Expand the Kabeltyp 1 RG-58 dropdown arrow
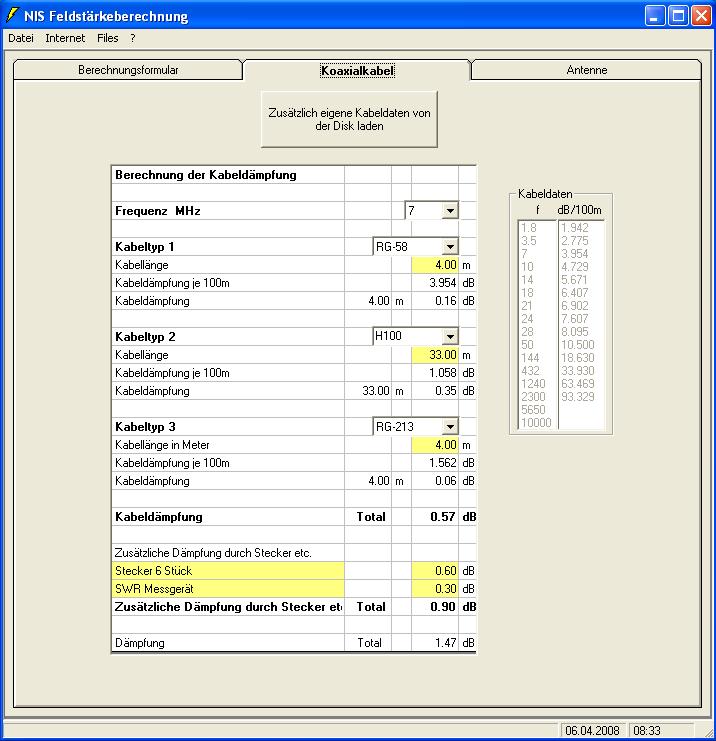The width and height of the screenshot is (716, 741). pyautogui.click(x=450, y=247)
